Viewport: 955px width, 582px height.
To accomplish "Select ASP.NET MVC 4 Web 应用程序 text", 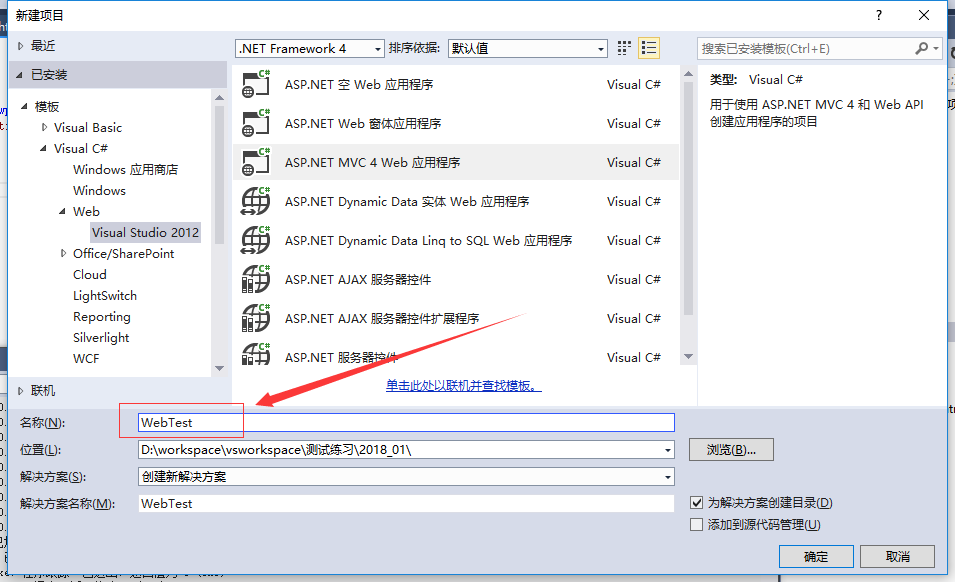I will tap(372, 163).
